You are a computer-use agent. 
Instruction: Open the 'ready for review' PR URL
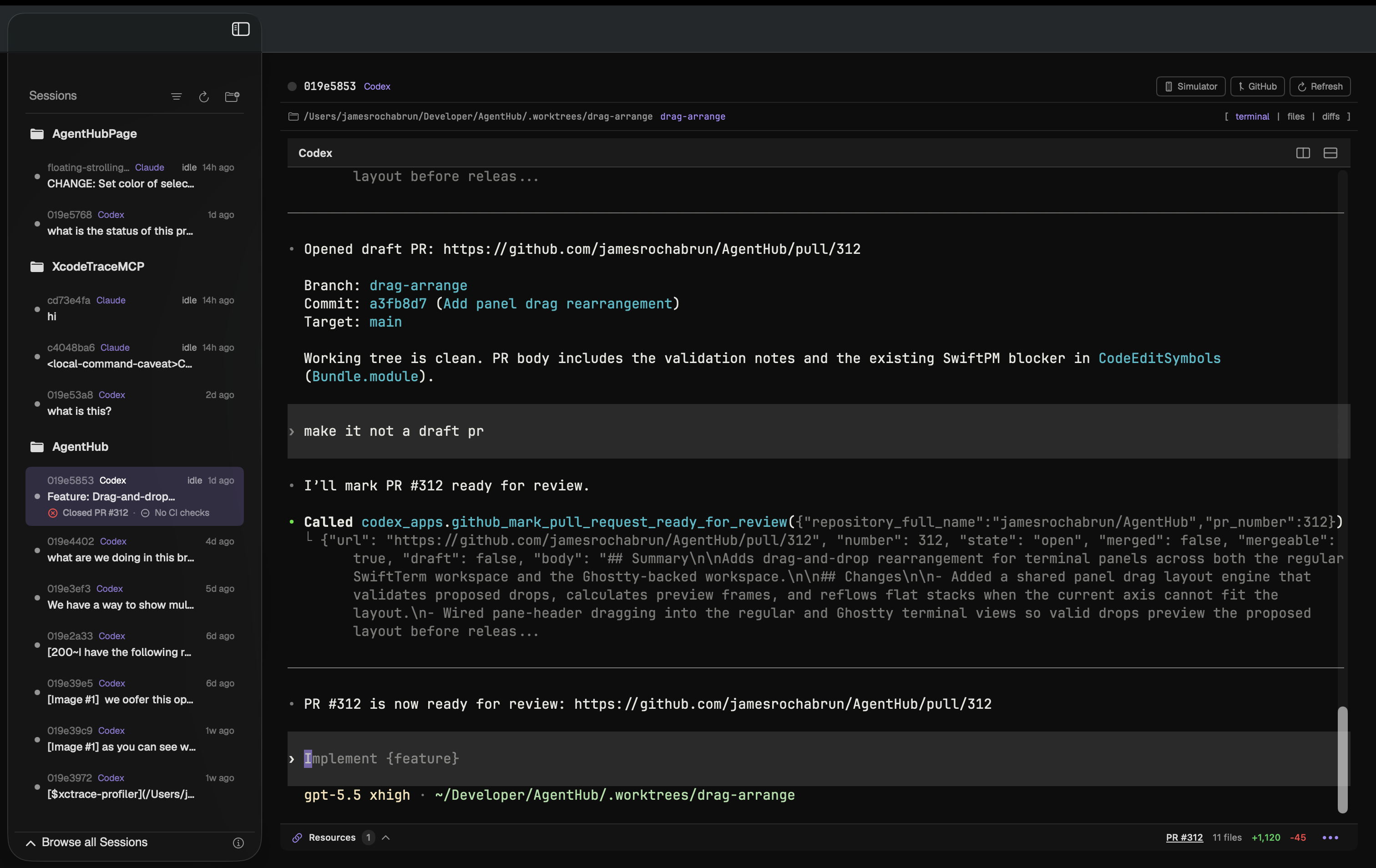(783, 705)
